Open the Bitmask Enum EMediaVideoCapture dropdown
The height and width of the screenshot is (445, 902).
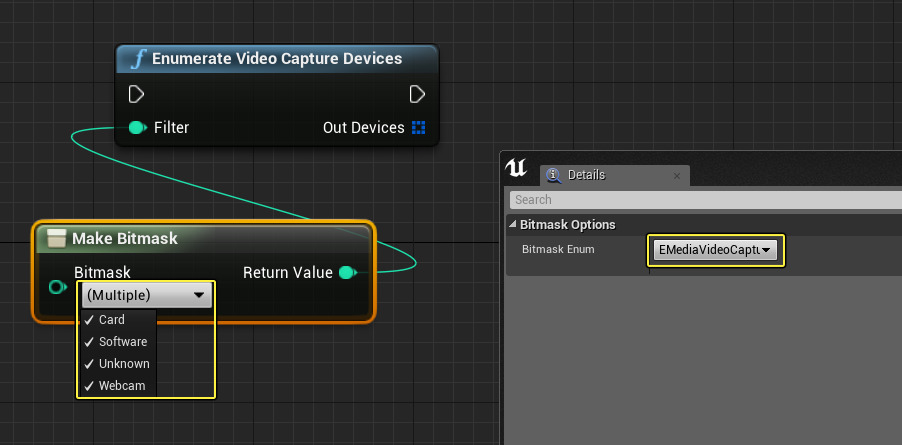715,250
